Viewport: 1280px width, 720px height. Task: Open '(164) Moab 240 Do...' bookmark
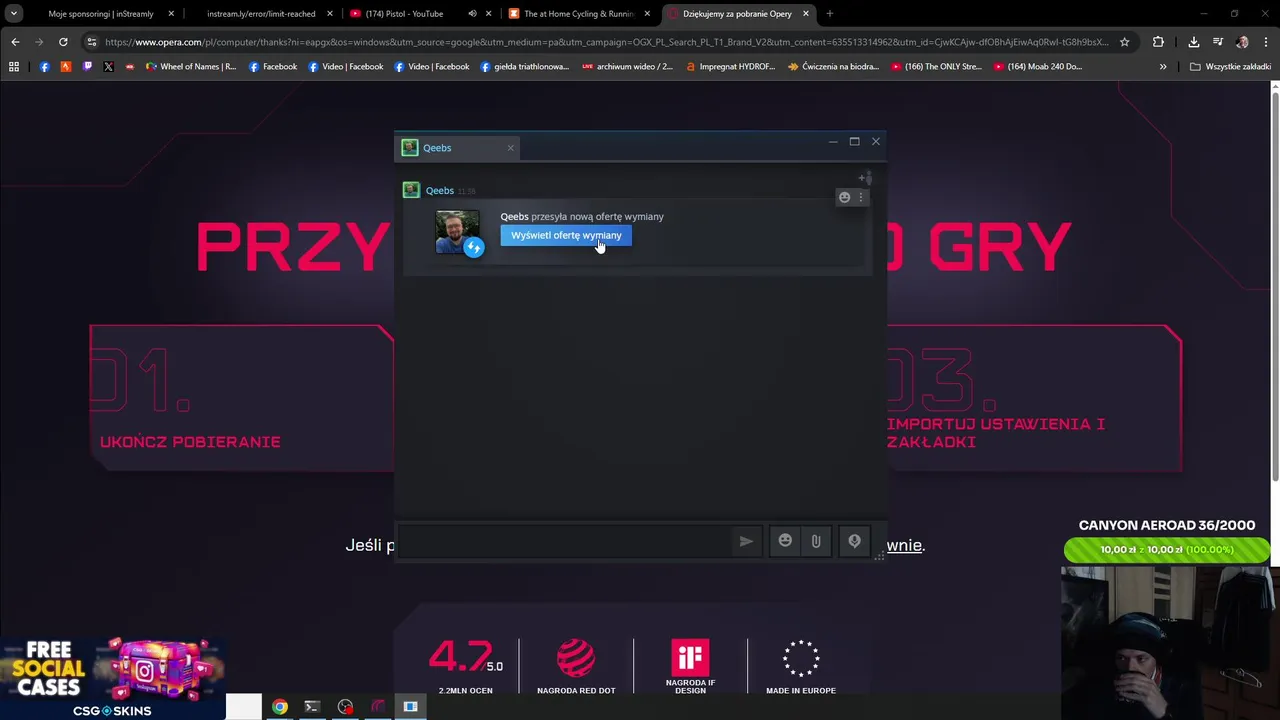pyautogui.click(x=1038, y=67)
